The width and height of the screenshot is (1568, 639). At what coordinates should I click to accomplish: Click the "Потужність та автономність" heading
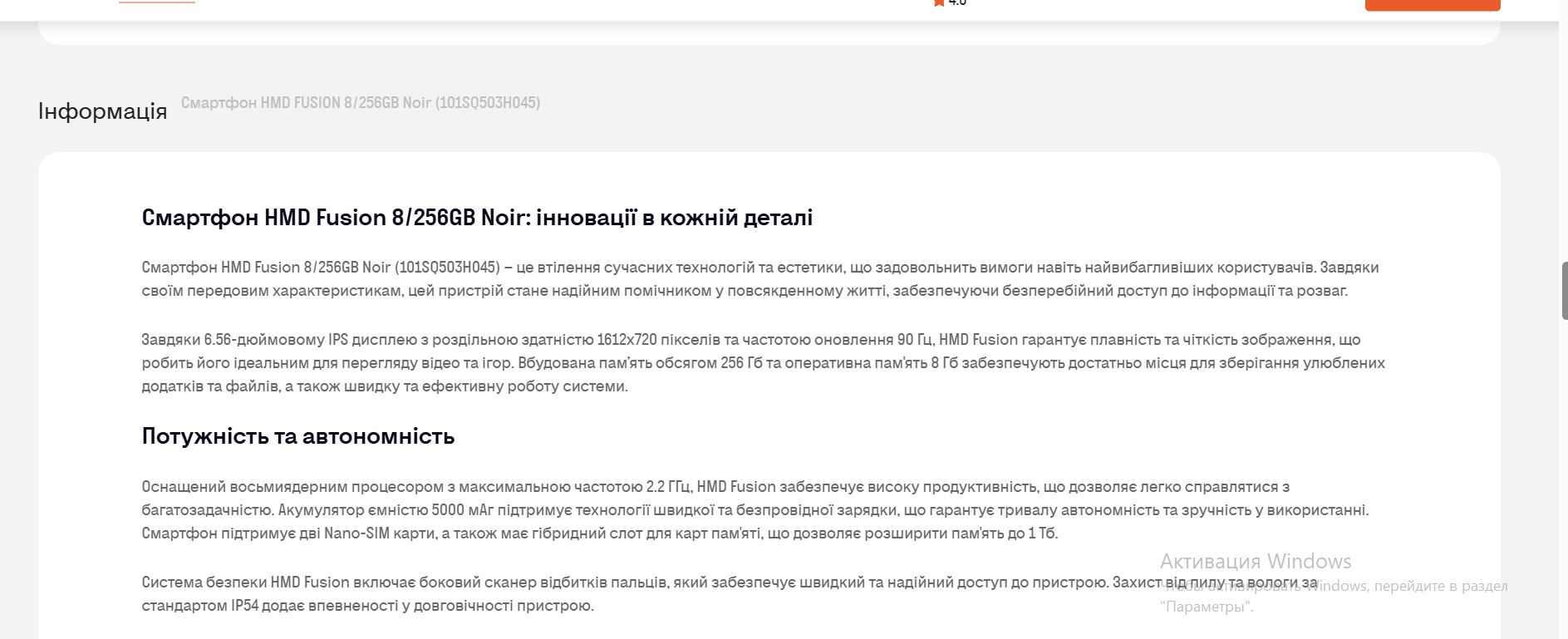click(x=298, y=436)
